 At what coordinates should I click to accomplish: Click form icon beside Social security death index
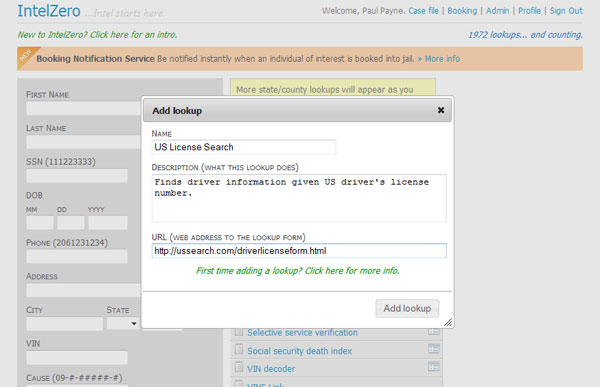[434, 349]
